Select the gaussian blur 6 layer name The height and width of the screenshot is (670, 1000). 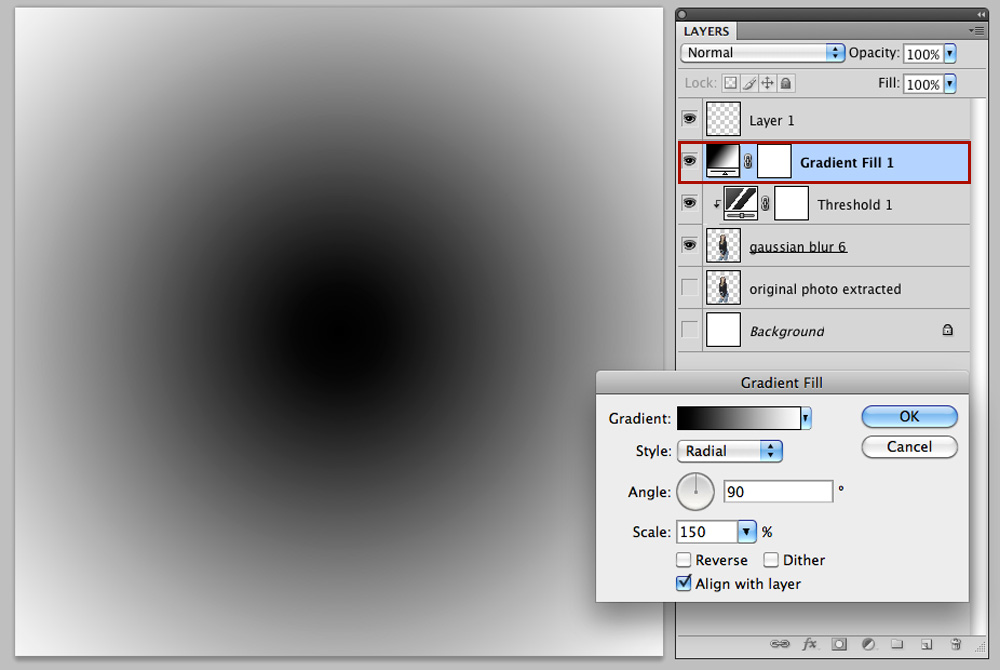point(798,247)
